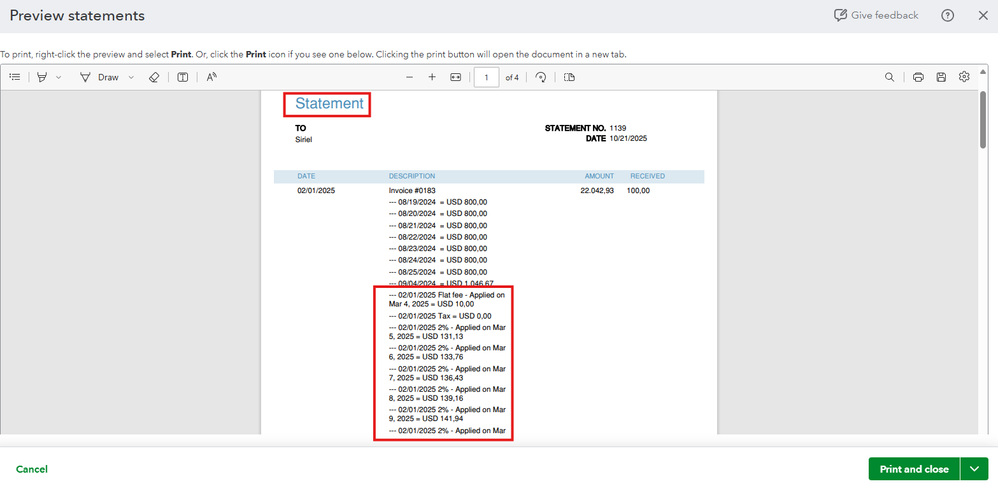Click the 08/19/2024 = USD 800,00 line
998x488 pixels.
point(438,202)
